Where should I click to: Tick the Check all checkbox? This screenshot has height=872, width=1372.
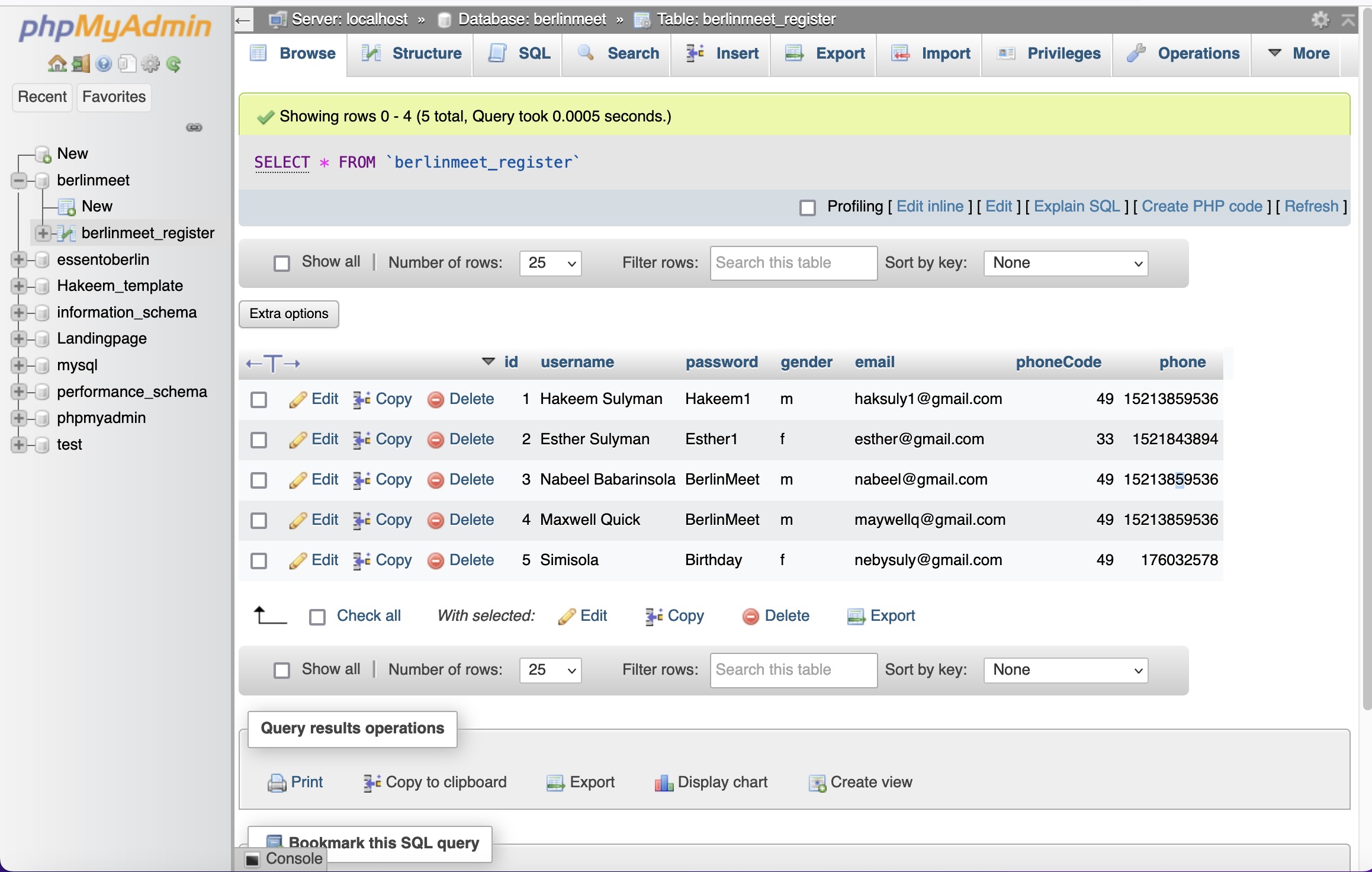coord(317,617)
